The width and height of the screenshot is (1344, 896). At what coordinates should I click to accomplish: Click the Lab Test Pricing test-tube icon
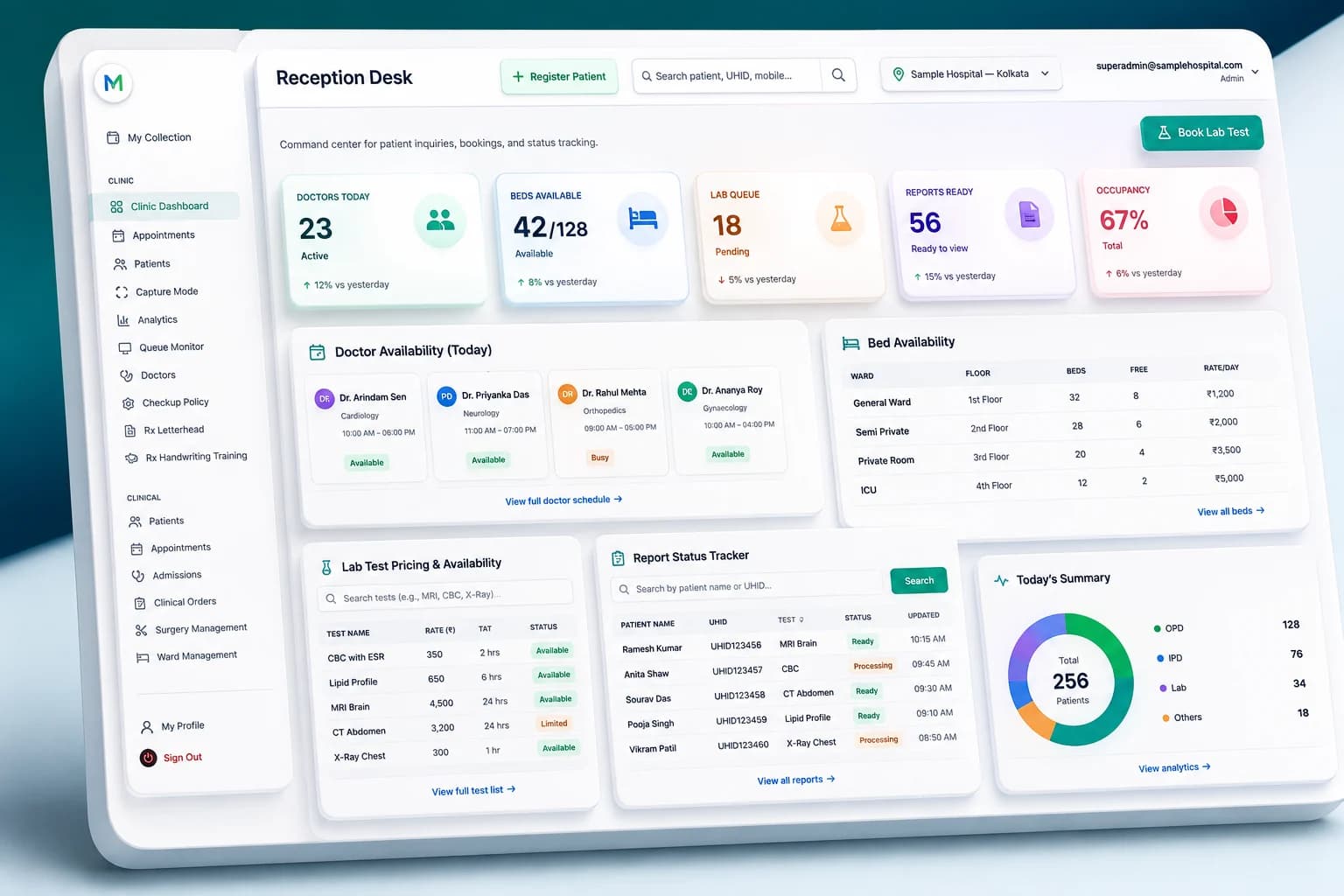click(326, 567)
